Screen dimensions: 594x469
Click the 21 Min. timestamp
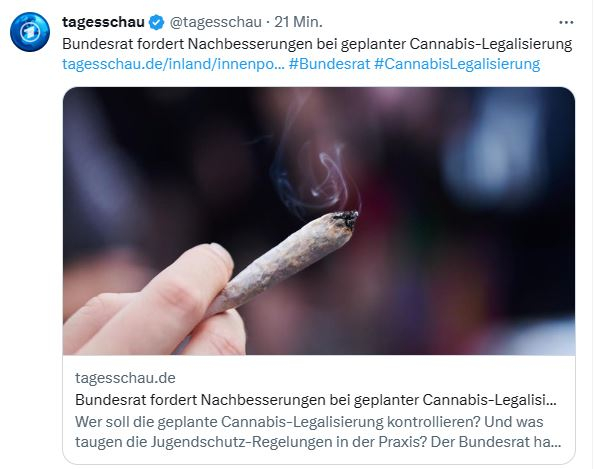coord(299,22)
